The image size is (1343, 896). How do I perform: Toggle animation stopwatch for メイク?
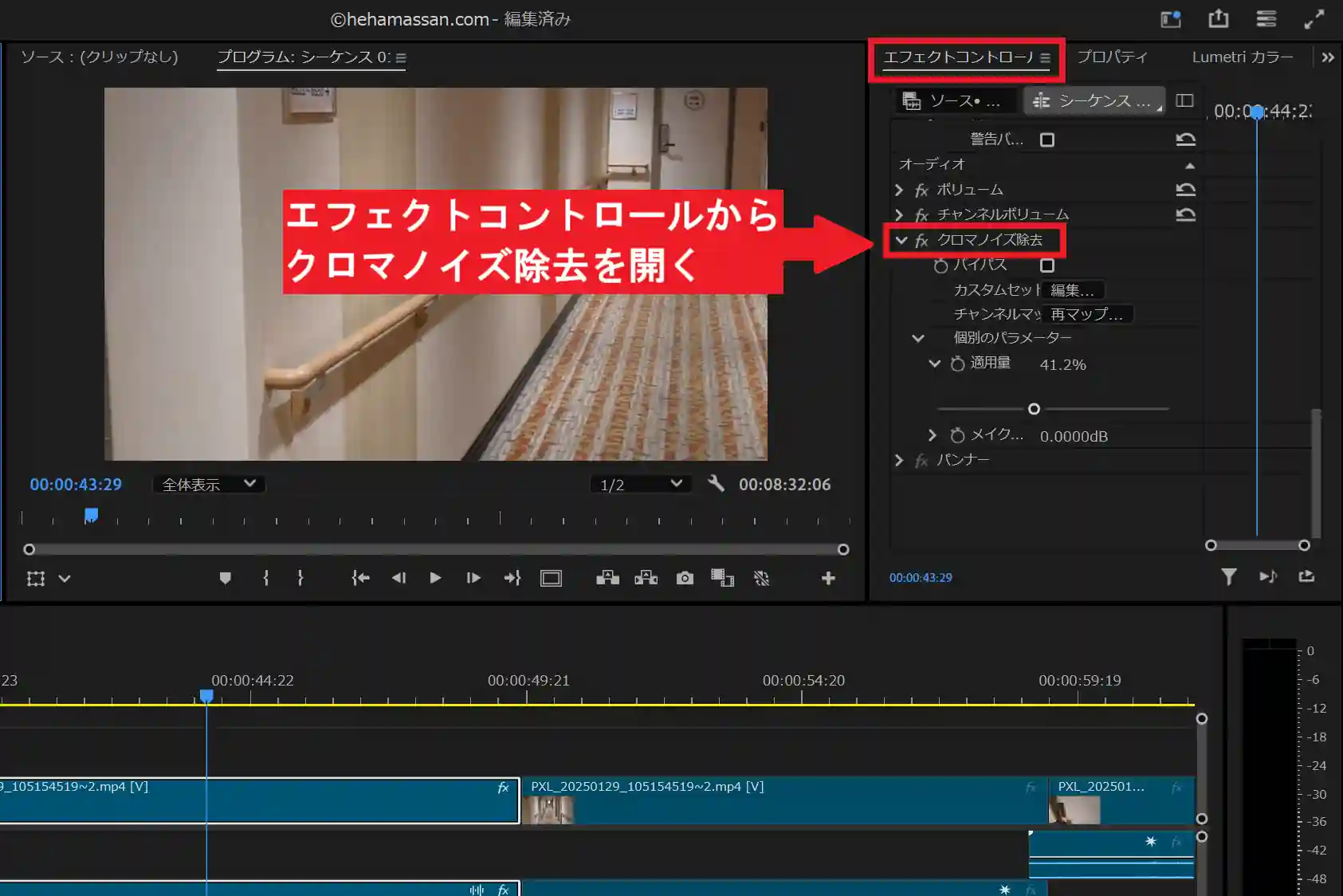coord(957,435)
